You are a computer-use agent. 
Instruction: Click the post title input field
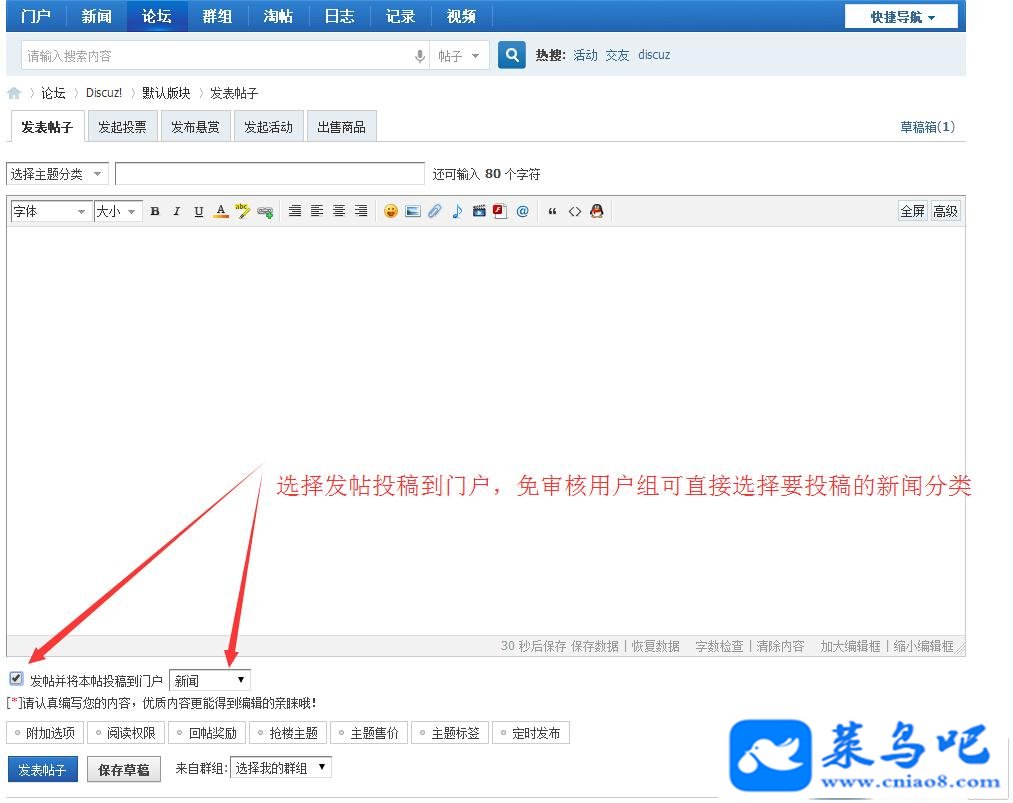tap(270, 174)
